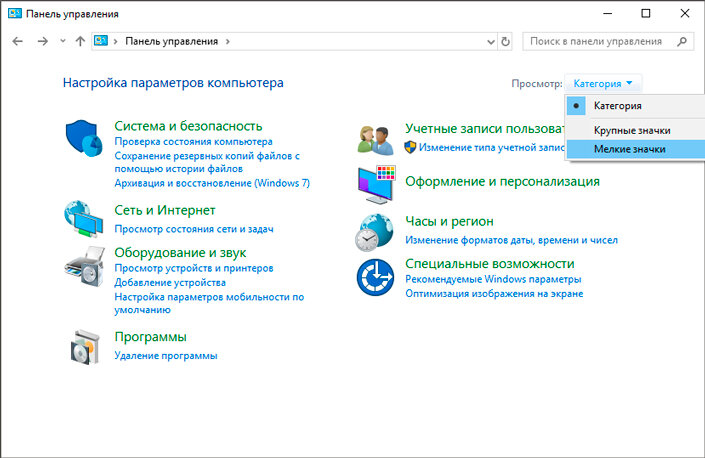Go up one level arrow
705x458 pixels.
click(x=80, y=41)
